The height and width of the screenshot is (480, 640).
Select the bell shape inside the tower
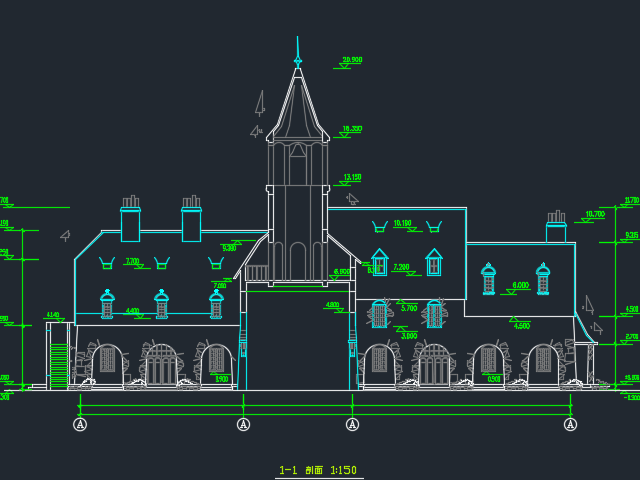298,150
